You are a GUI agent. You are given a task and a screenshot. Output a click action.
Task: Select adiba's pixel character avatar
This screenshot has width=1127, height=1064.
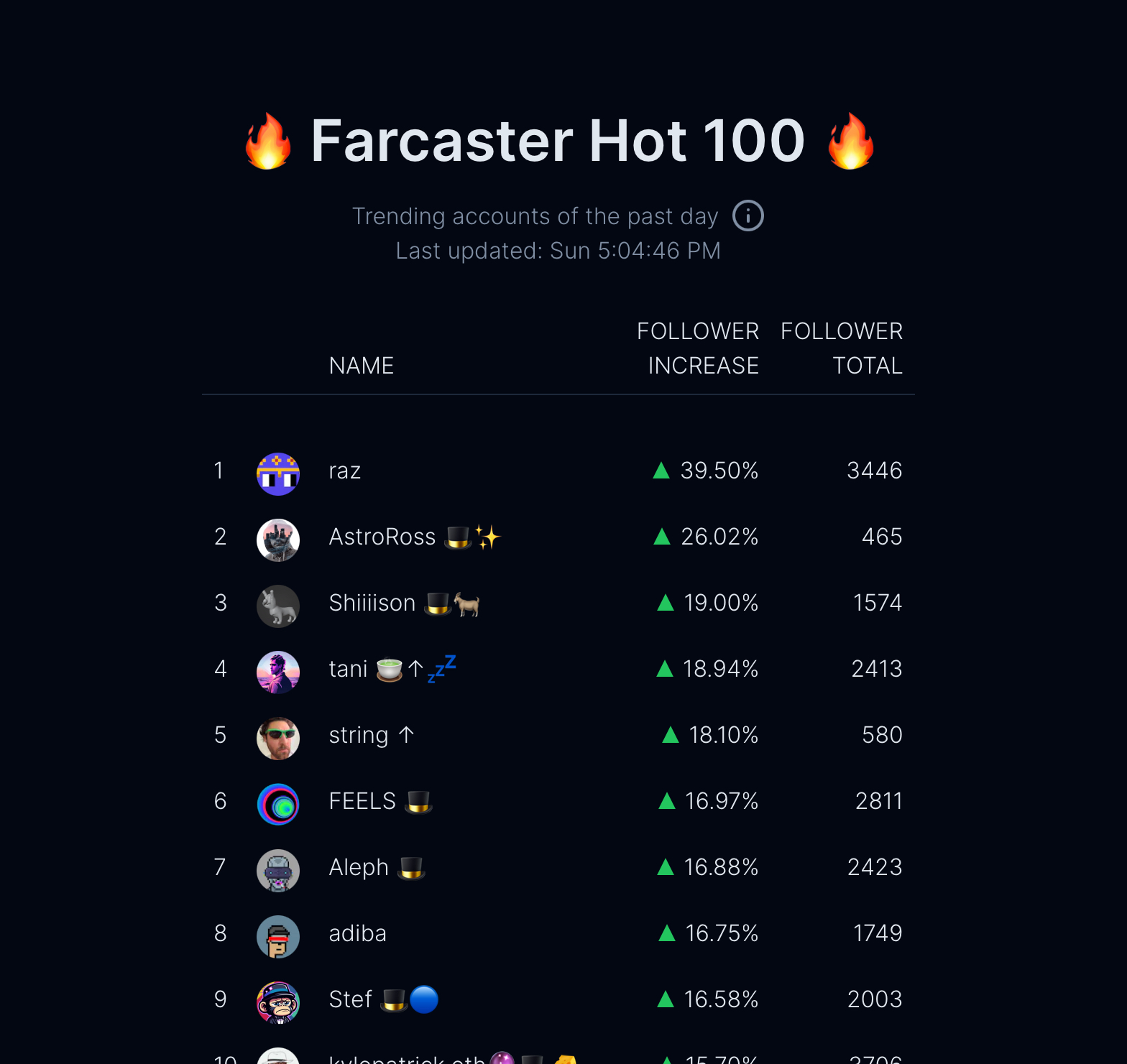coord(278,937)
